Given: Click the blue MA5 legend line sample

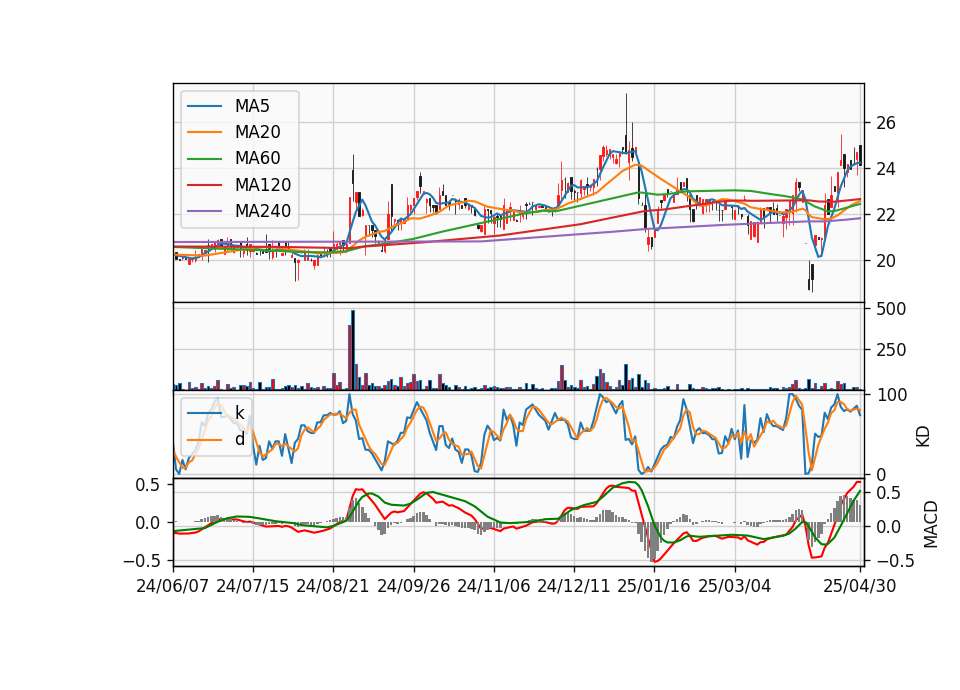Looking at the screenshot, I should (204, 107).
